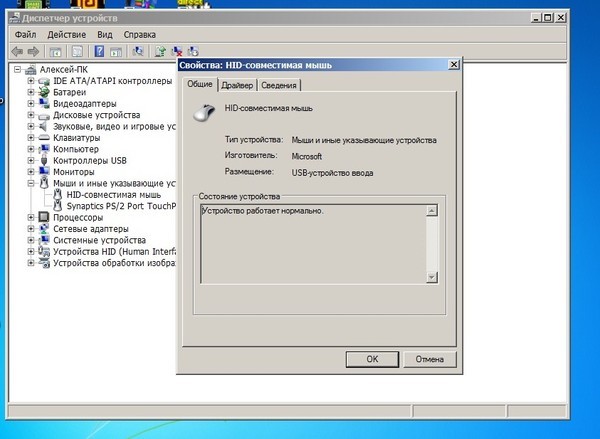
Task: Click the Device Manager title bar icon
Action: [15, 18]
